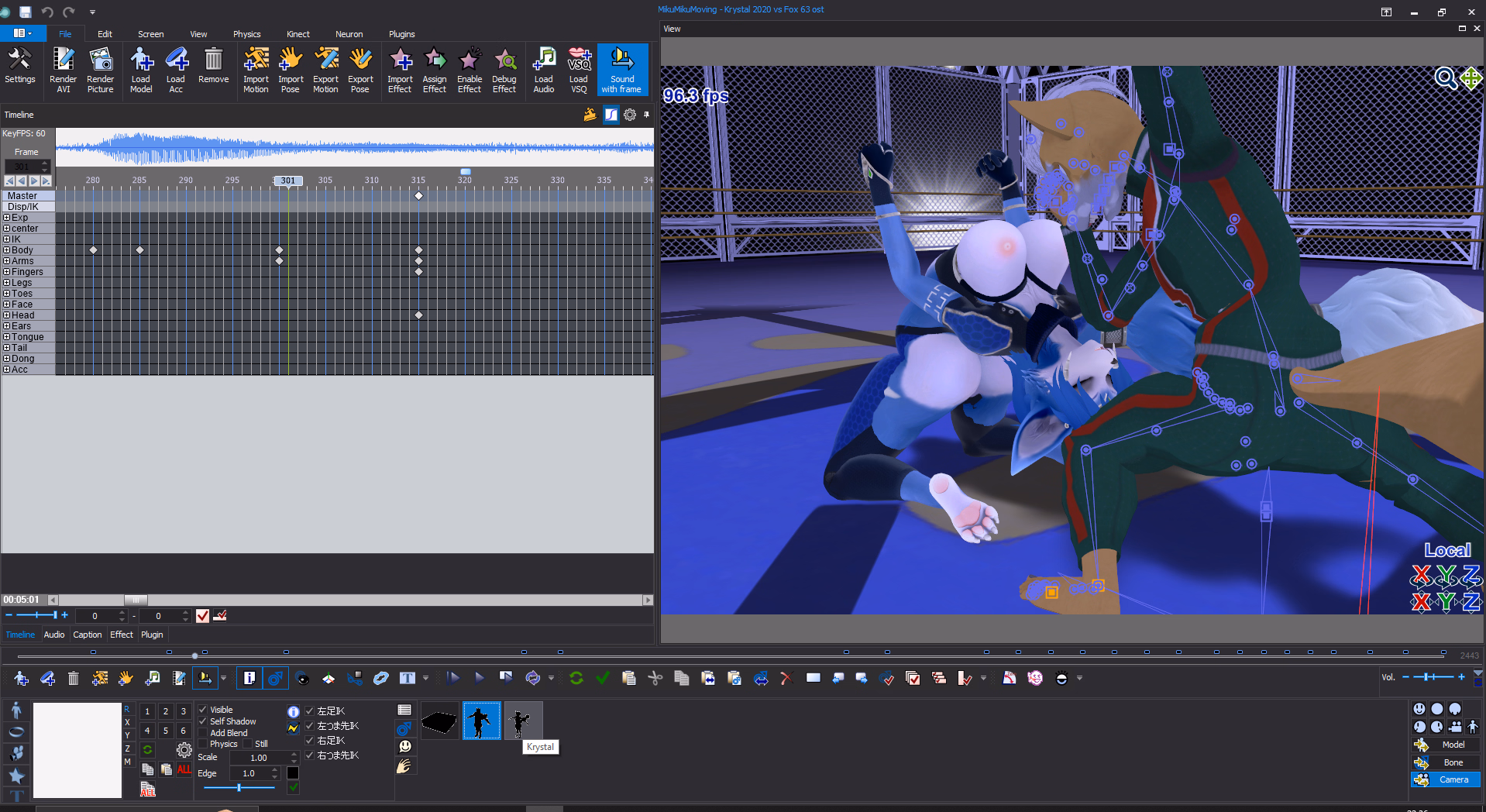This screenshot has width=1486, height=812.
Task: Click the Debug Effect icon
Action: coord(504,69)
